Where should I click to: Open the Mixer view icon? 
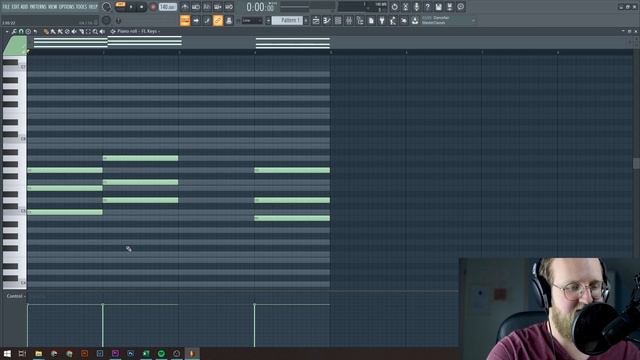[x=349, y=20]
